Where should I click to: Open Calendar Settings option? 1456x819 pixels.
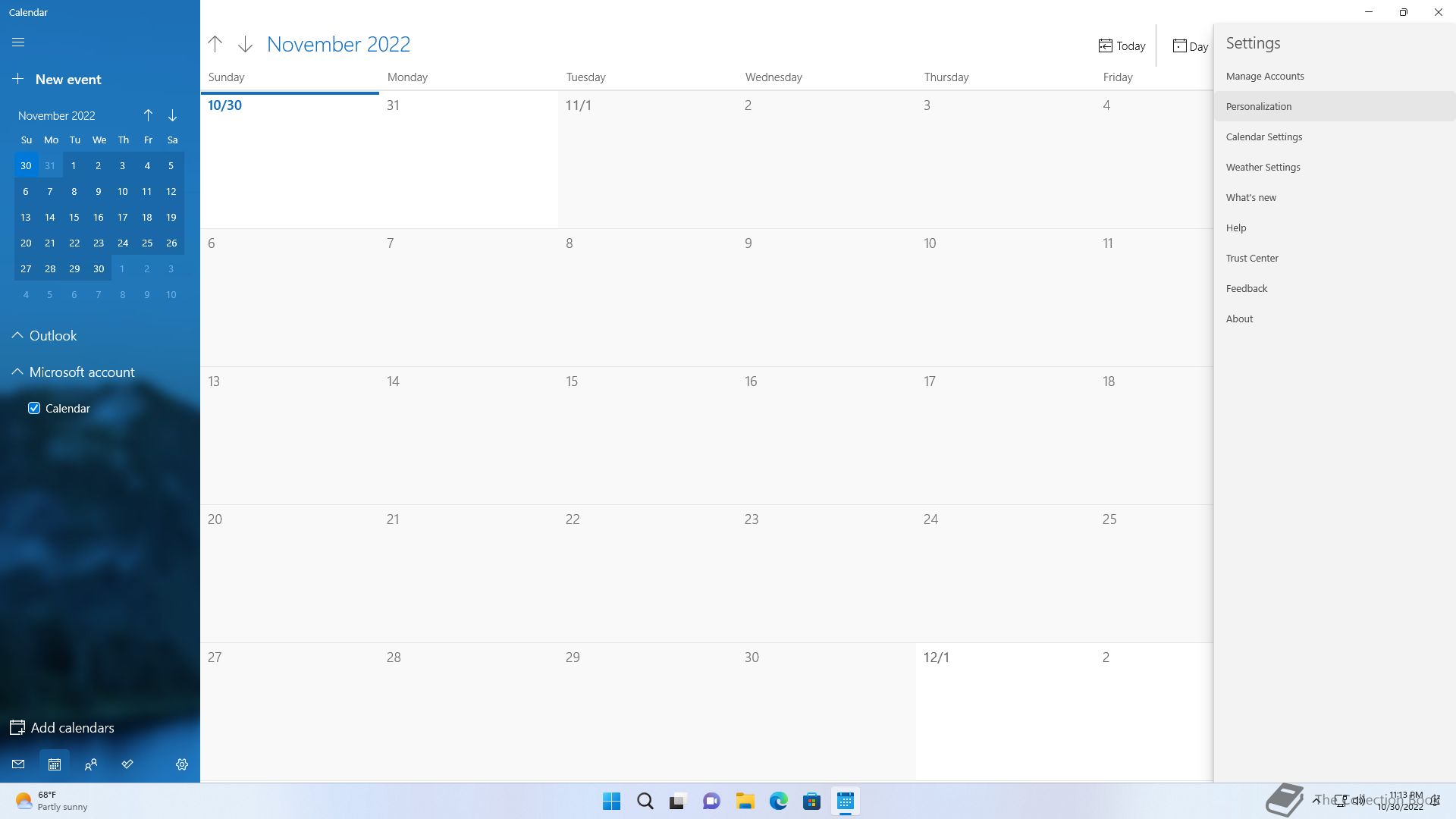1263,136
